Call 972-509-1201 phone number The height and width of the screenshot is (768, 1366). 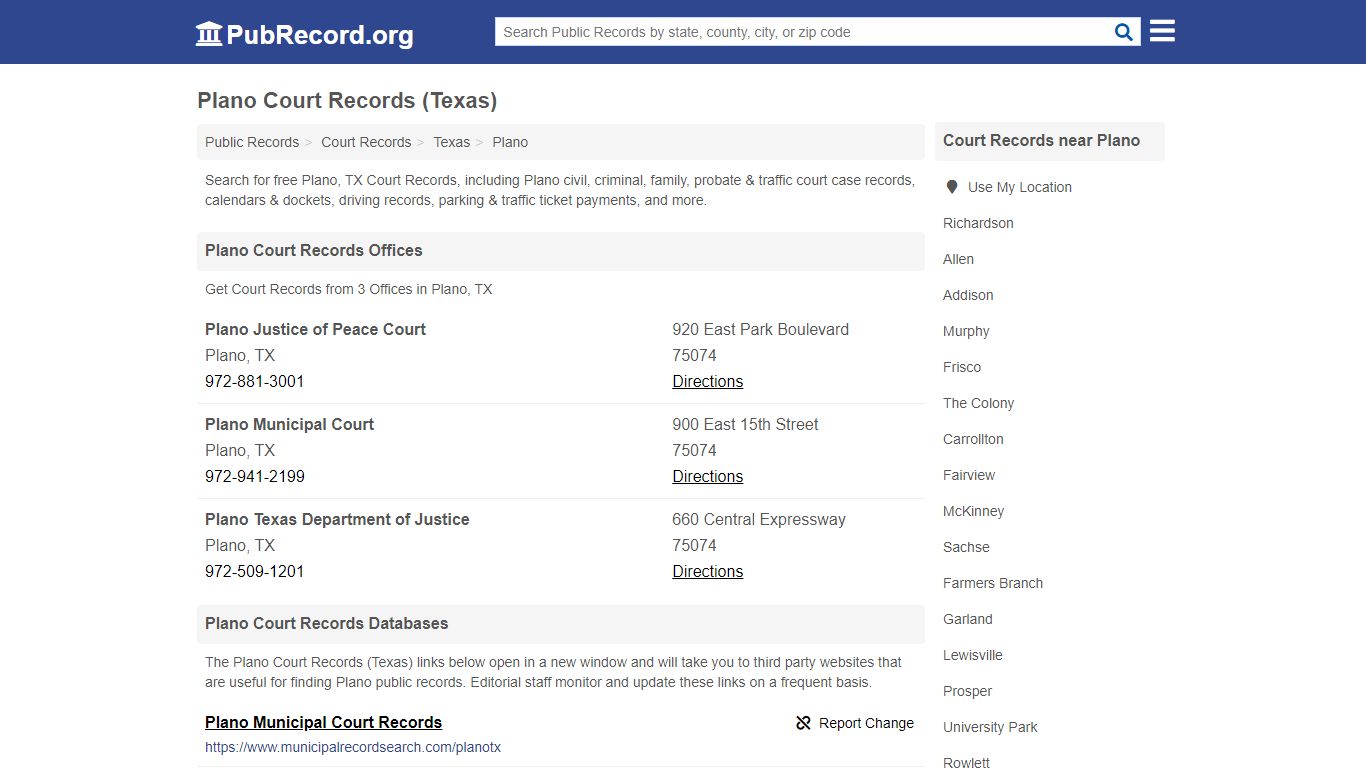pyautogui.click(x=255, y=571)
